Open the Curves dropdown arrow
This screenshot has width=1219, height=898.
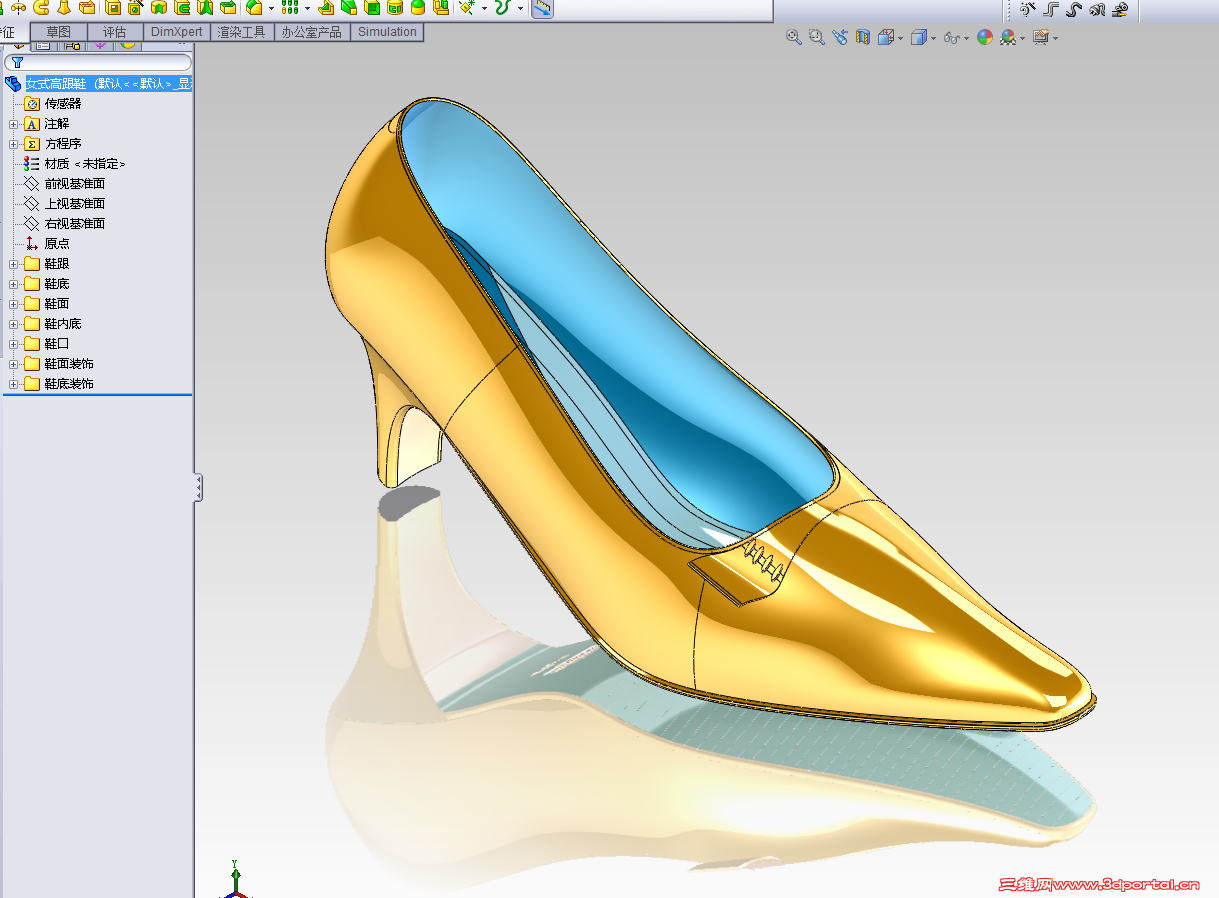click(x=521, y=8)
